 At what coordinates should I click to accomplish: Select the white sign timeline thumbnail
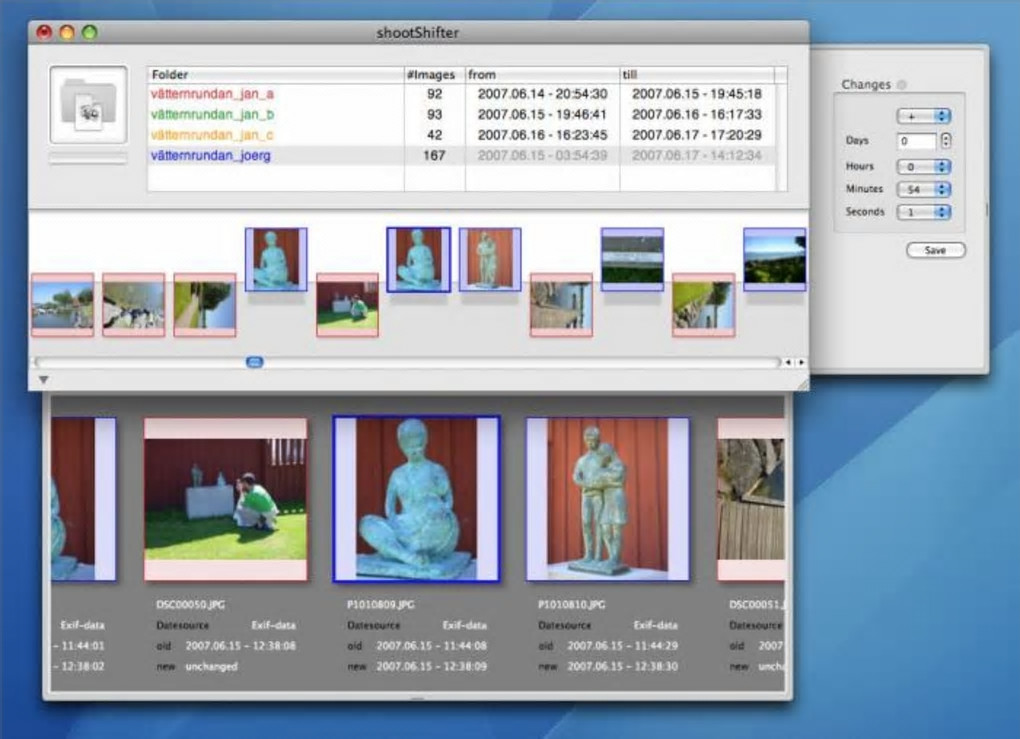click(x=632, y=259)
